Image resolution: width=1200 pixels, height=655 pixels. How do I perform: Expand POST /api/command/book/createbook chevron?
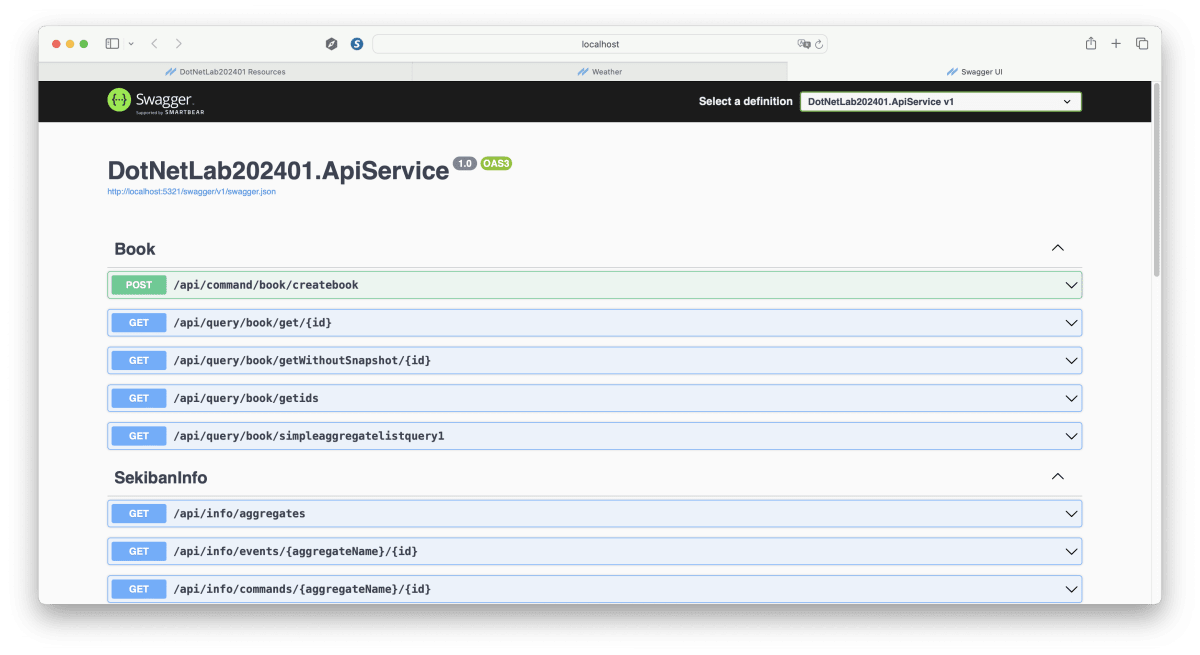pos(1071,285)
